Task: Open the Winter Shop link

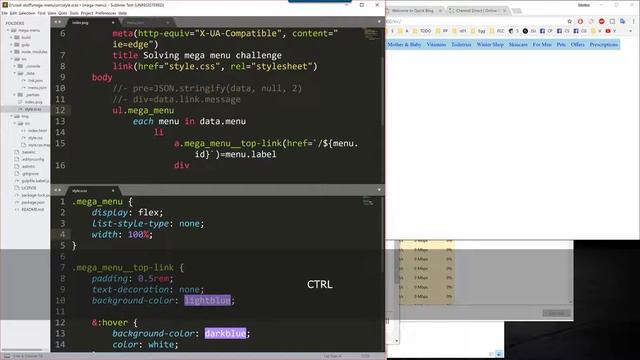Action: point(490,44)
